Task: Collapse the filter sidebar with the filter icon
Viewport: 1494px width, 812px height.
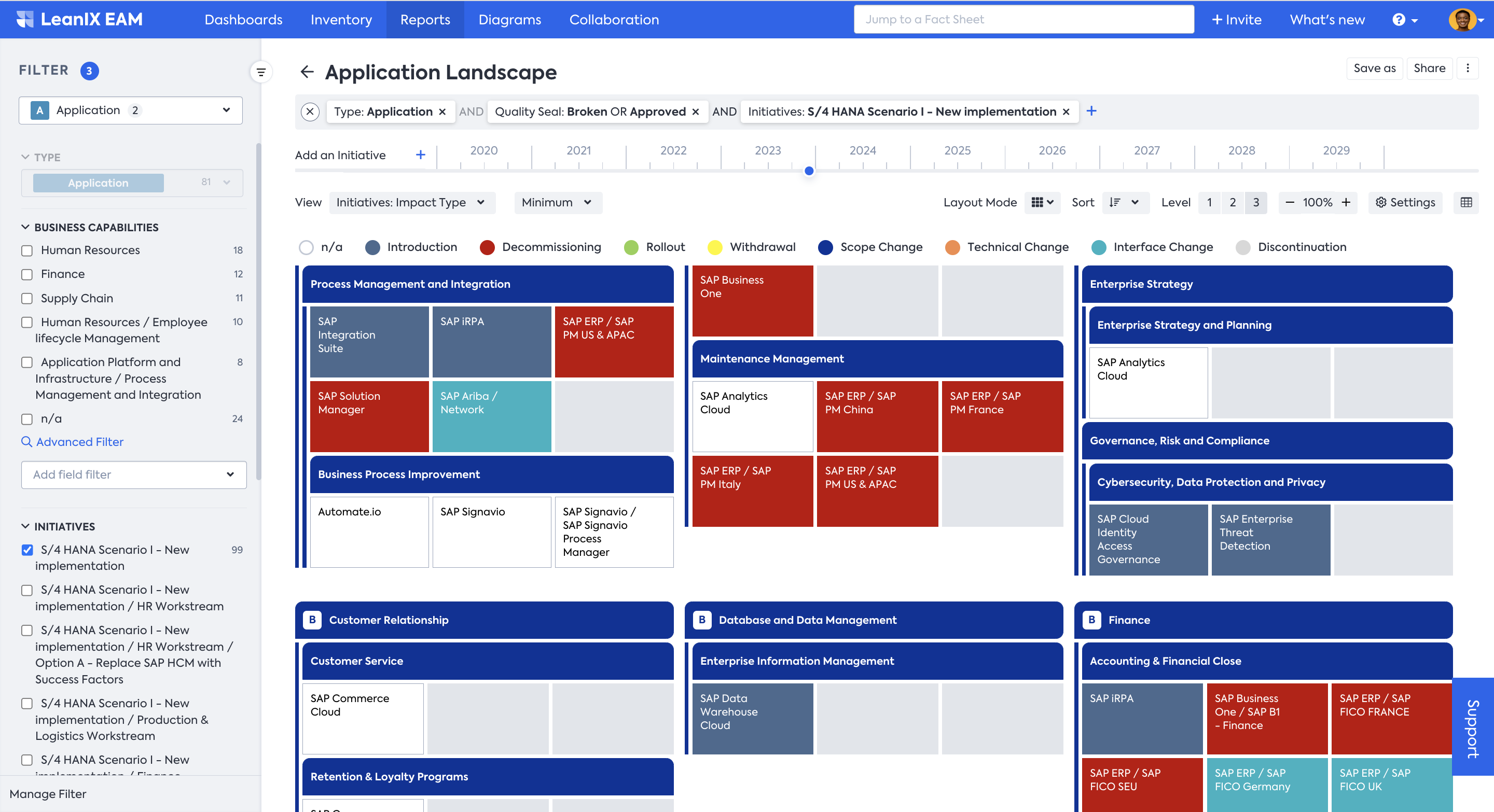Action: 261,72
